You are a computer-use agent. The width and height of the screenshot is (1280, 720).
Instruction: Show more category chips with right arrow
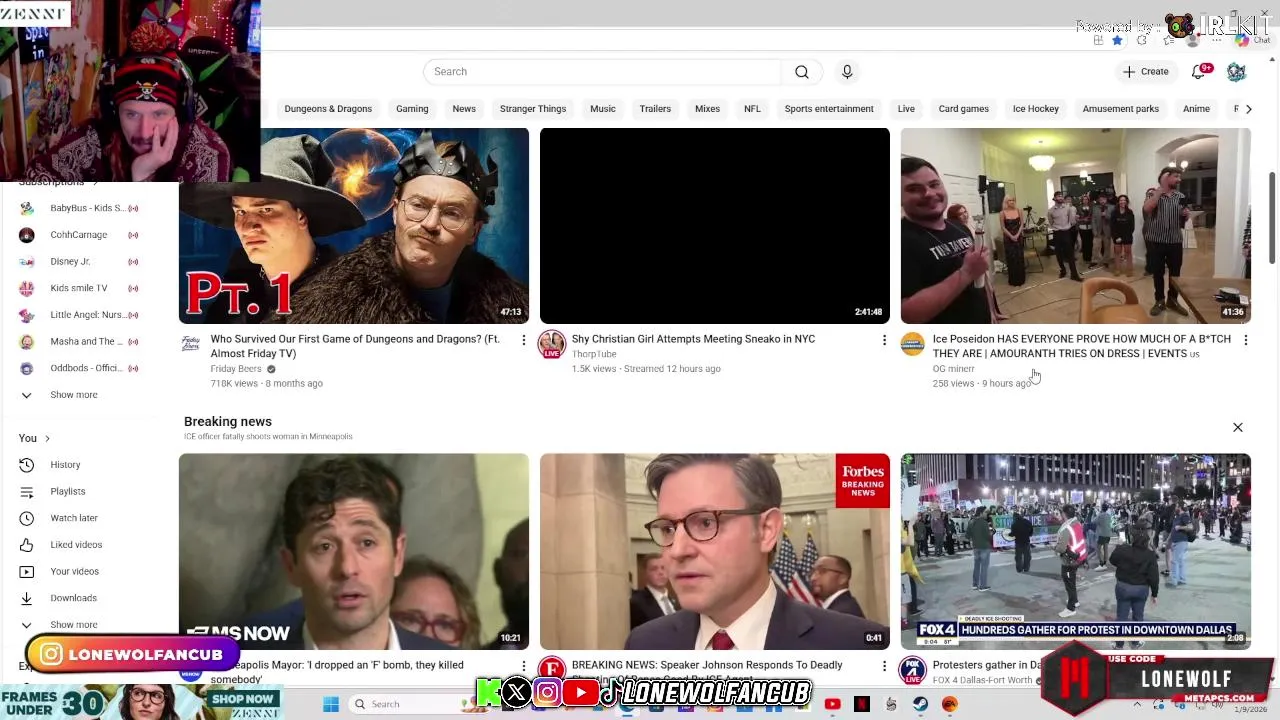[1248, 109]
